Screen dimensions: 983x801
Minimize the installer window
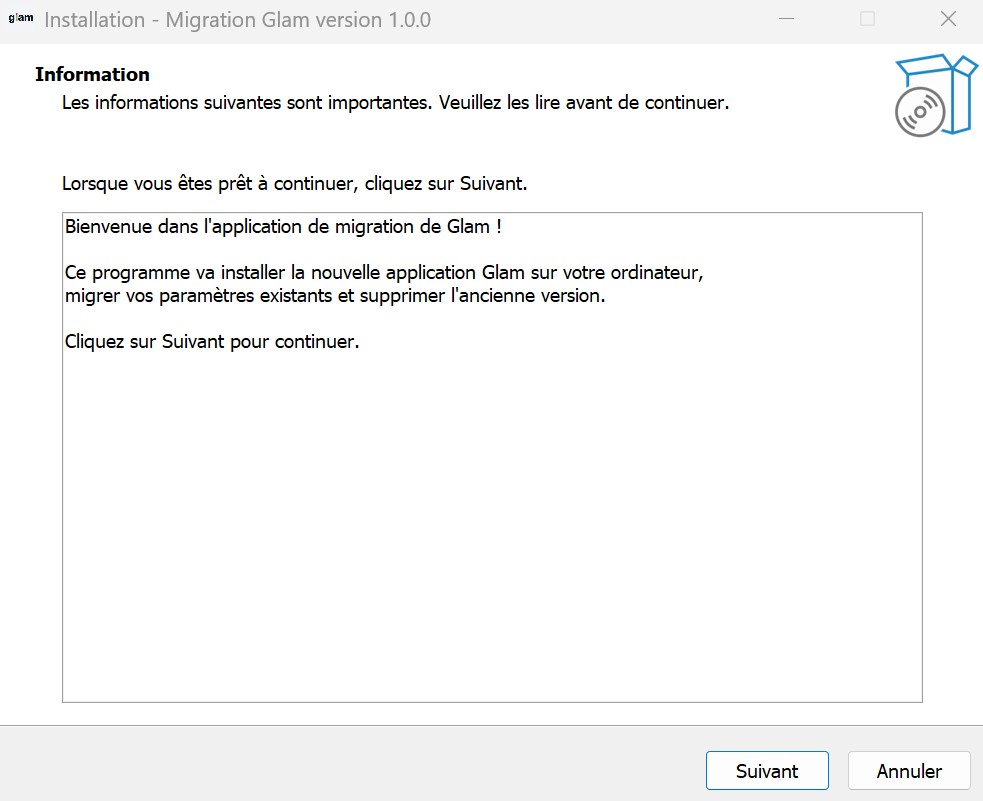pos(787,19)
